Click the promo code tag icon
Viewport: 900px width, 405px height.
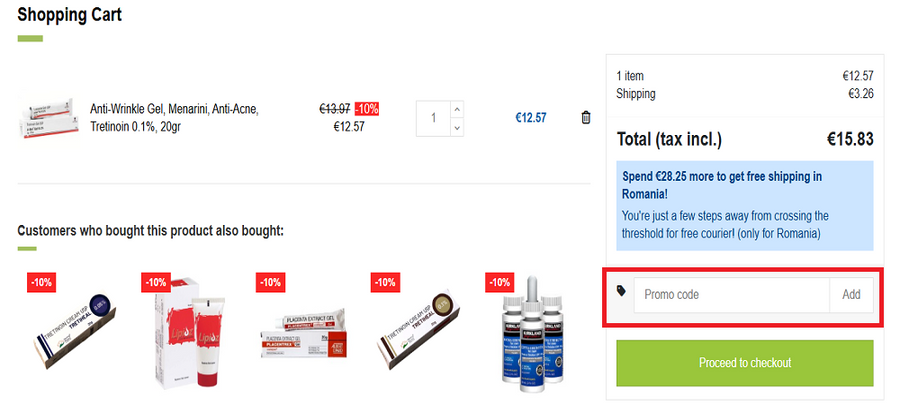tap(621, 291)
